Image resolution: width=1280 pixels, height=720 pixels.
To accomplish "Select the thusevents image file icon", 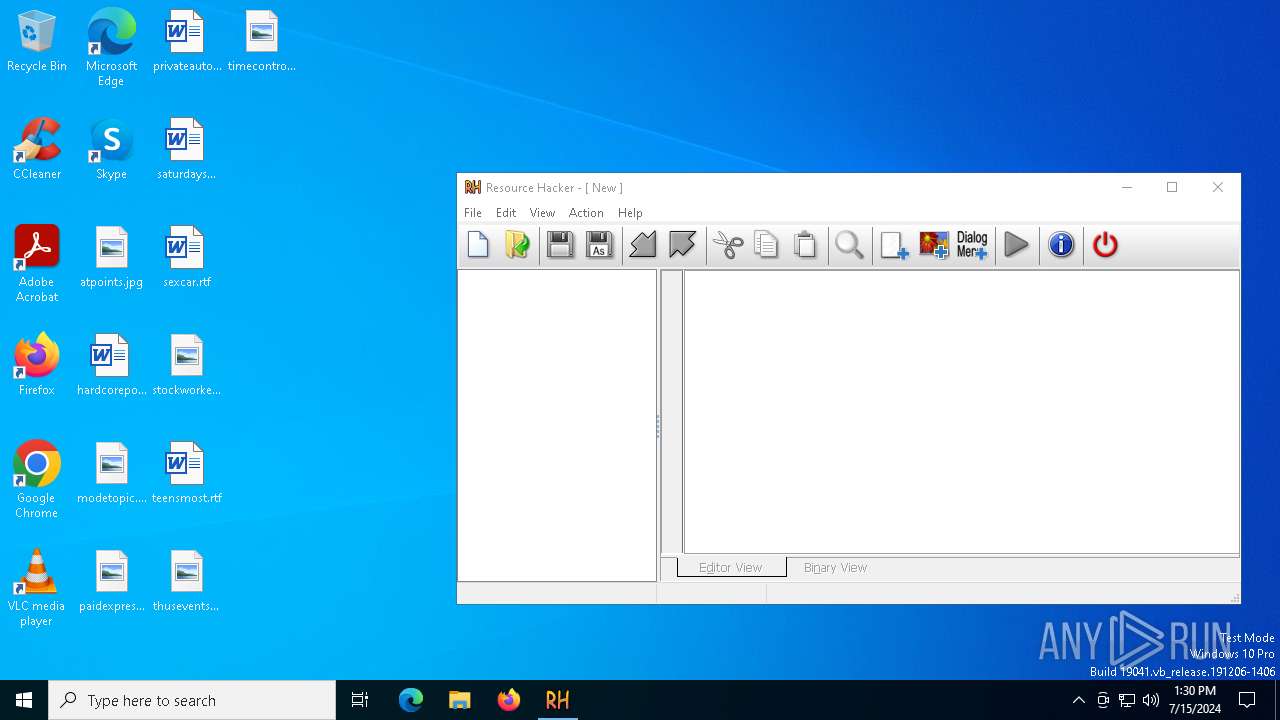I will pyautogui.click(x=186, y=582).
